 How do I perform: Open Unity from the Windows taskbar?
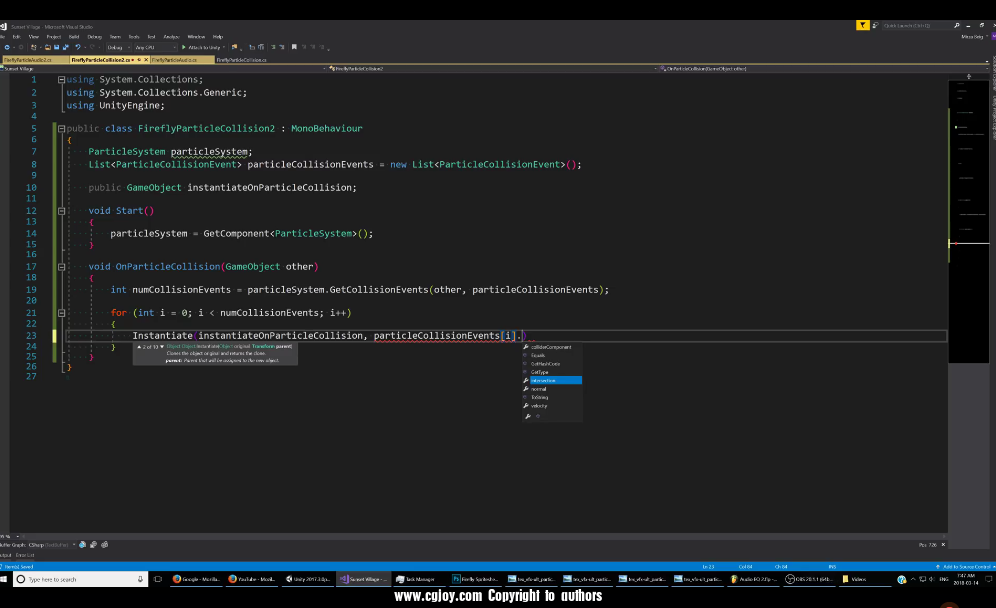pos(307,579)
